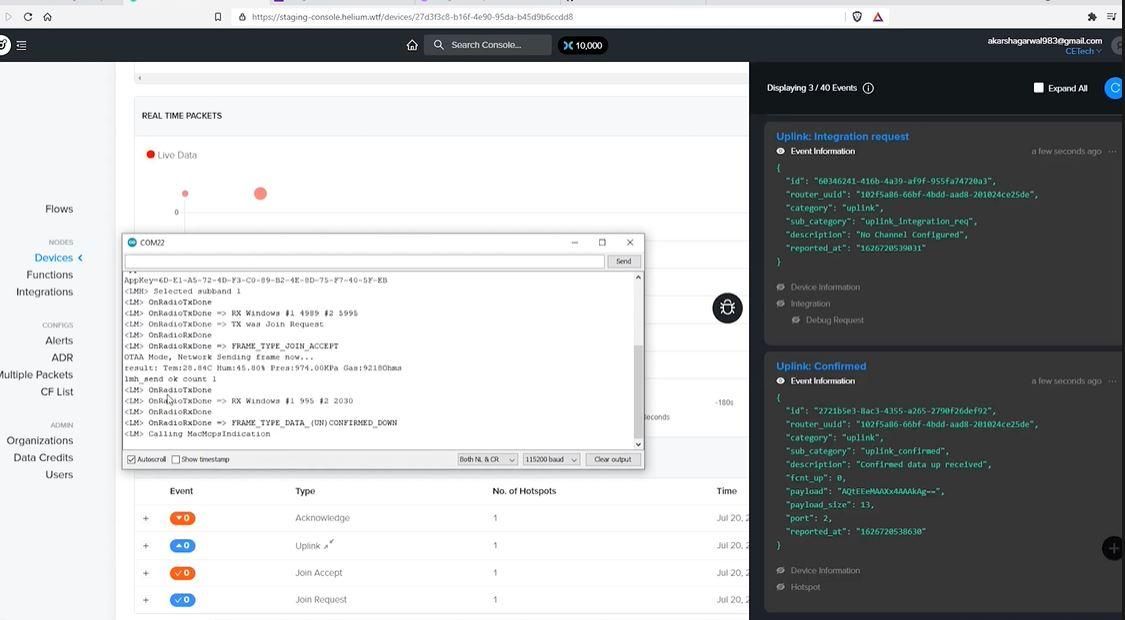
Task: Open the debug bug icon button
Action: click(727, 309)
